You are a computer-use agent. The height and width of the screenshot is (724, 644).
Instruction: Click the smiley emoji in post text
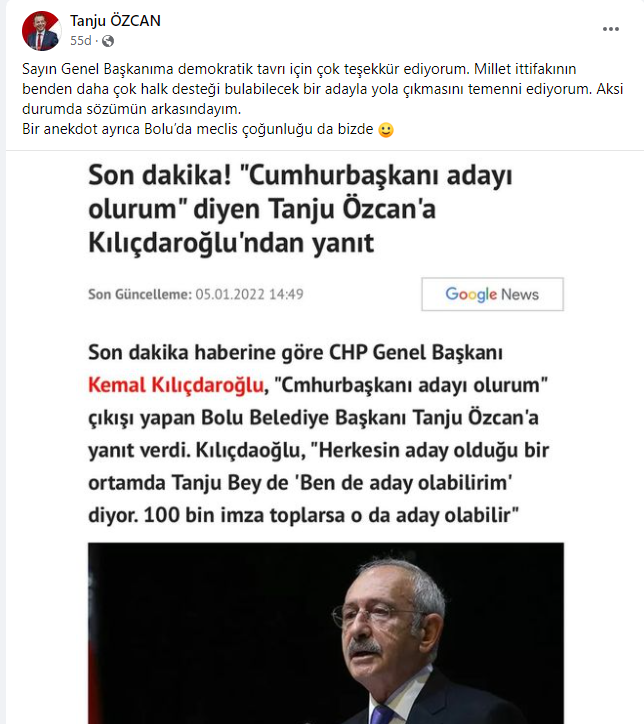(x=386, y=130)
